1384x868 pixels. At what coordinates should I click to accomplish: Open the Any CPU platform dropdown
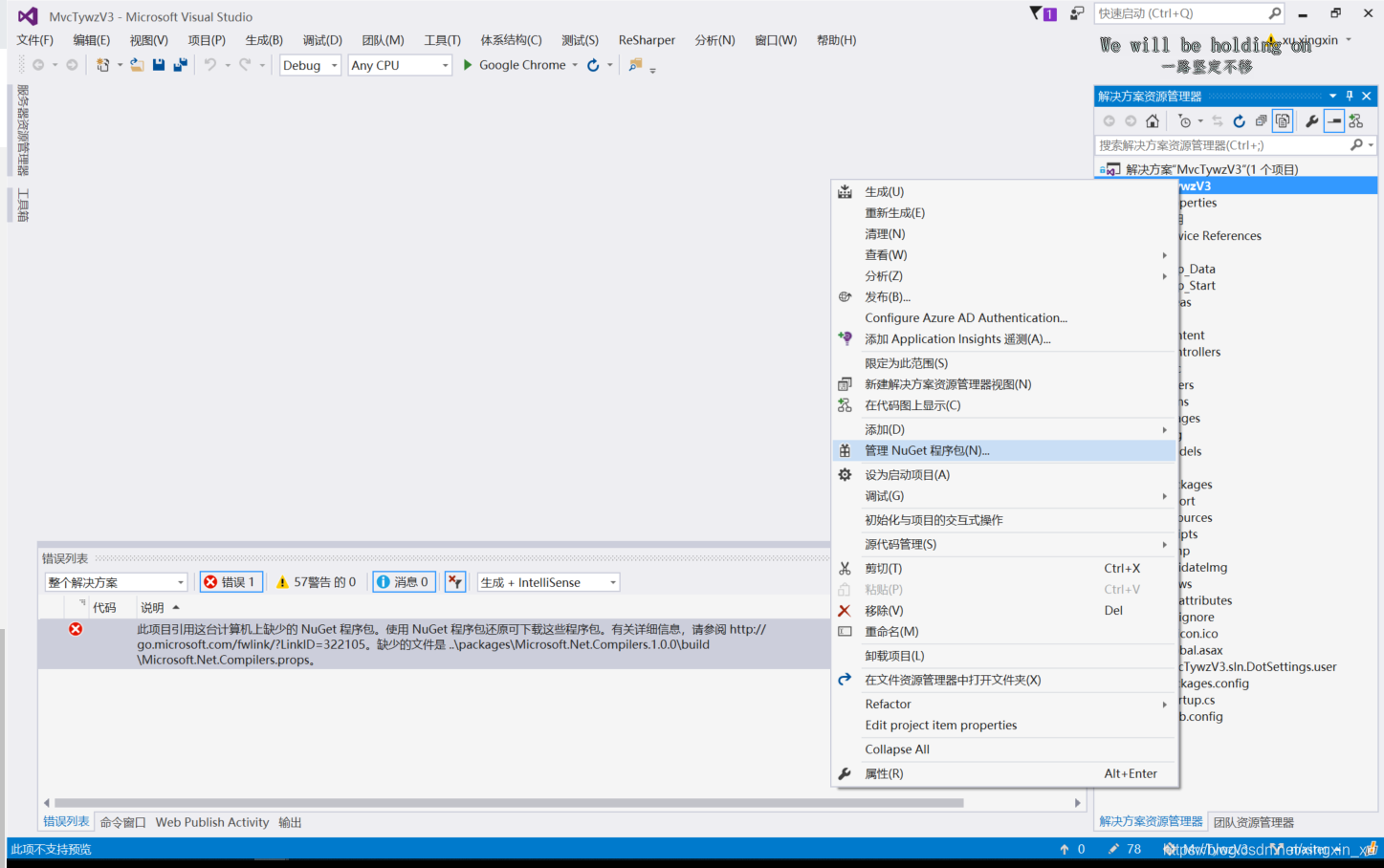[x=399, y=65]
